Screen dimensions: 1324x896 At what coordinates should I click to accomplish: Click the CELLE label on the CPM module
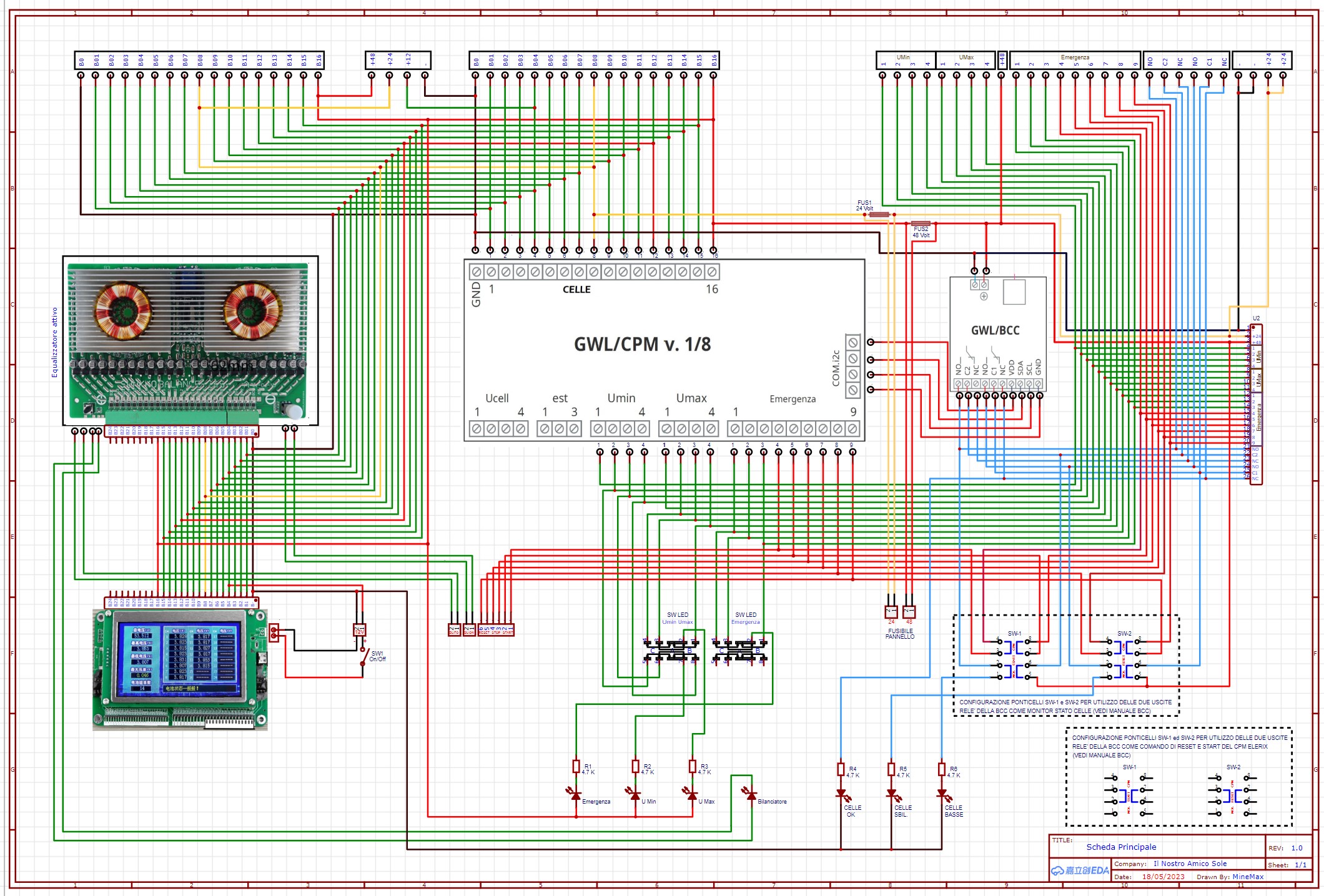pyautogui.click(x=576, y=290)
